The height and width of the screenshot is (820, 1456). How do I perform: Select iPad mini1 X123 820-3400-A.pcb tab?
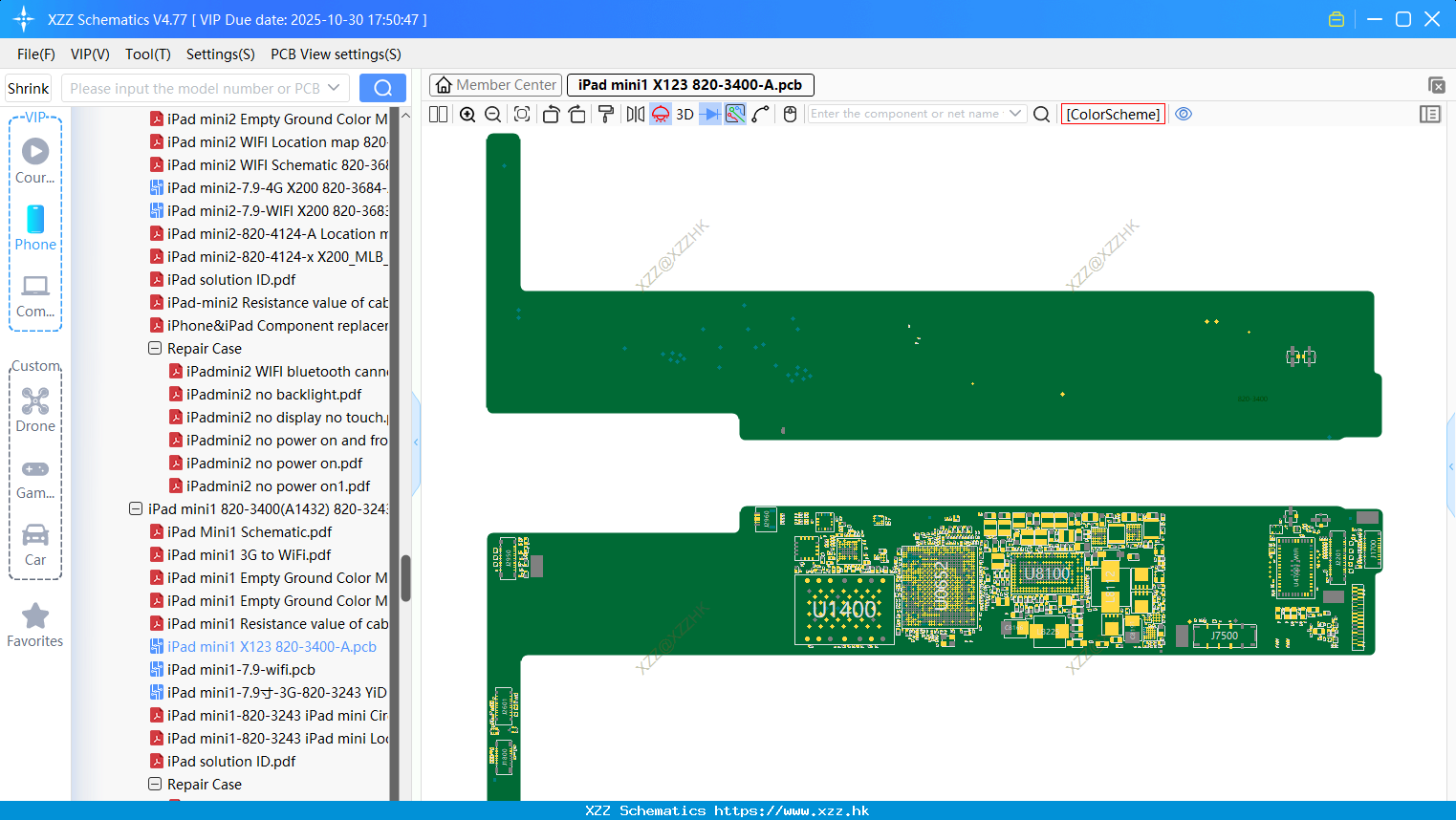click(690, 85)
